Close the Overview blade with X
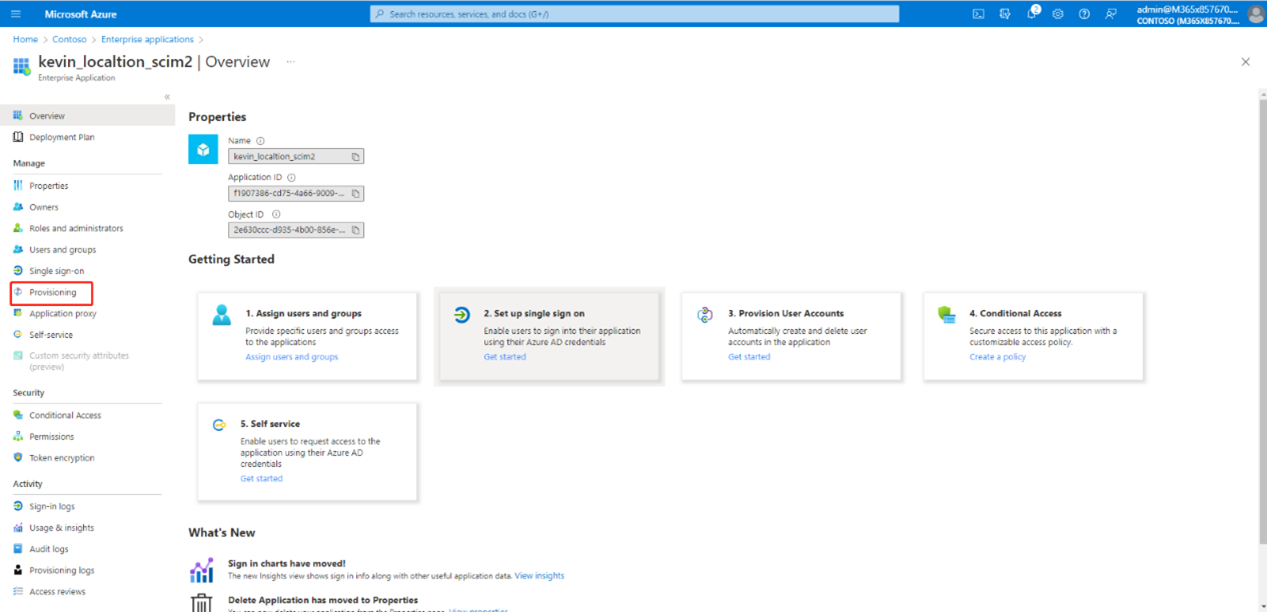Screen dimensions: 1267x612 click(1245, 62)
